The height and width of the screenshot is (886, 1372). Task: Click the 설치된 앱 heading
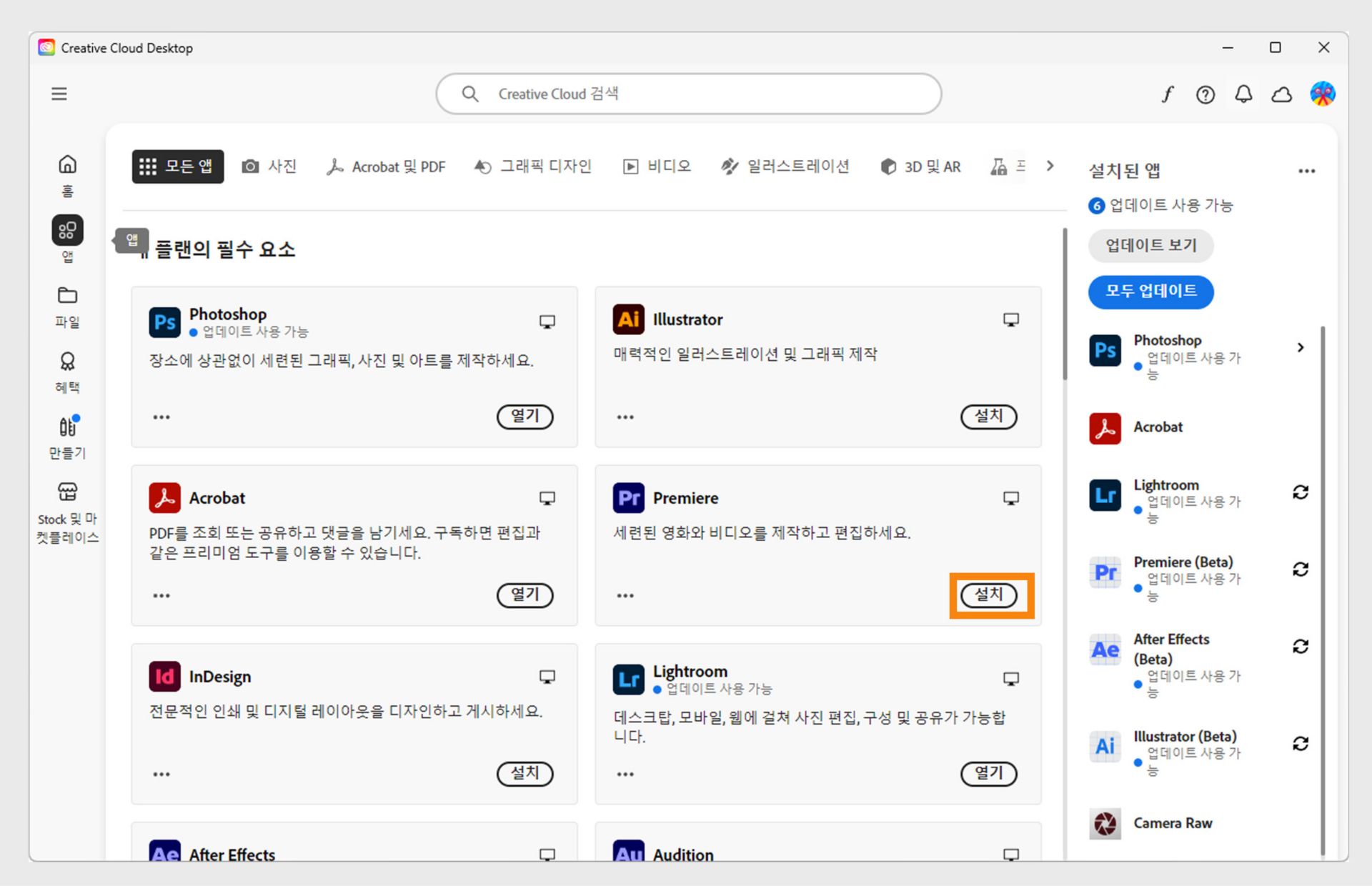1125,171
